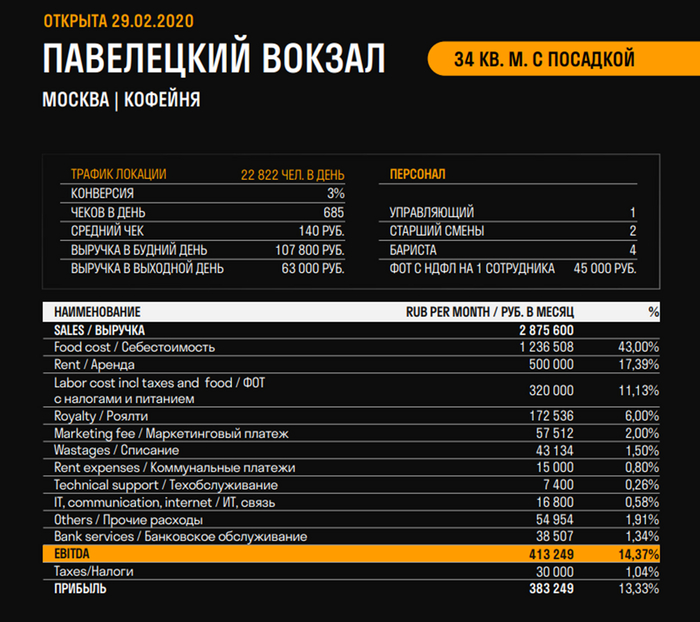This screenshot has width=700, height=622.
Task: Click the СРЕДНИЙ ЧЕК label
Action: [107, 231]
